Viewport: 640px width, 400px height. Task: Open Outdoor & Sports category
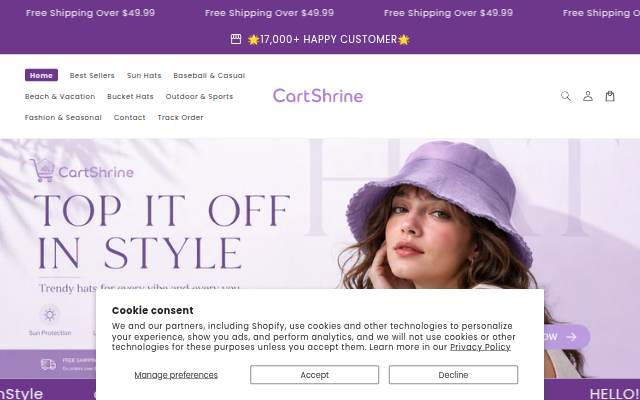click(x=199, y=97)
